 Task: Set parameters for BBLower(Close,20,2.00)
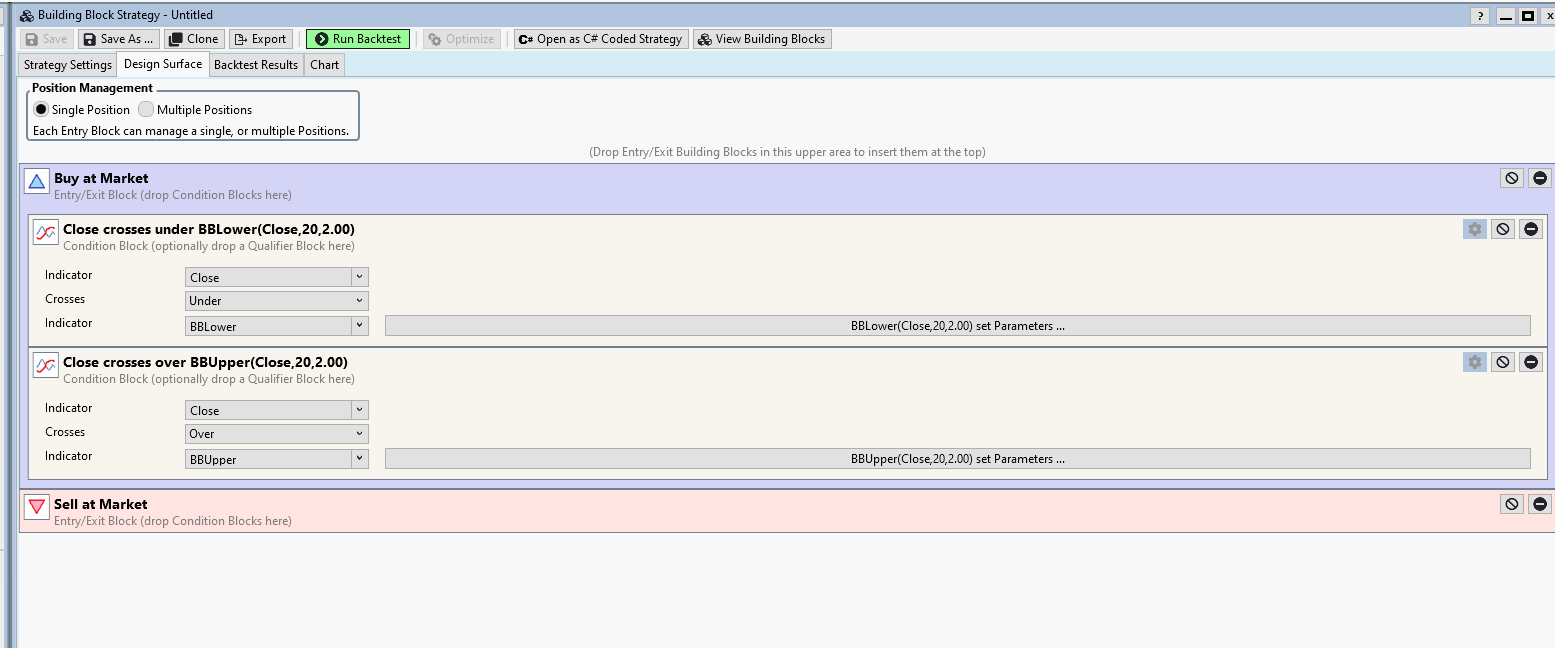[957, 326]
